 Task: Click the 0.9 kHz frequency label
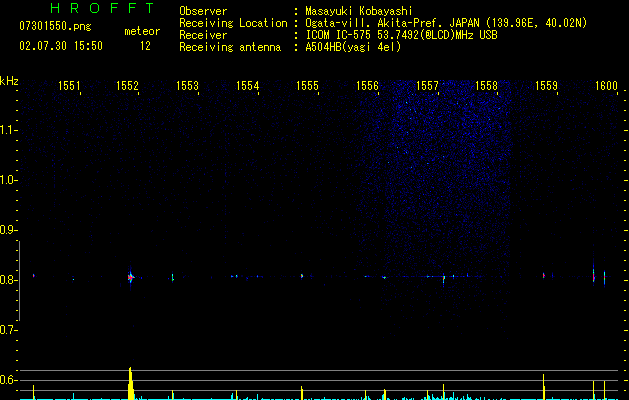click(x=8, y=230)
